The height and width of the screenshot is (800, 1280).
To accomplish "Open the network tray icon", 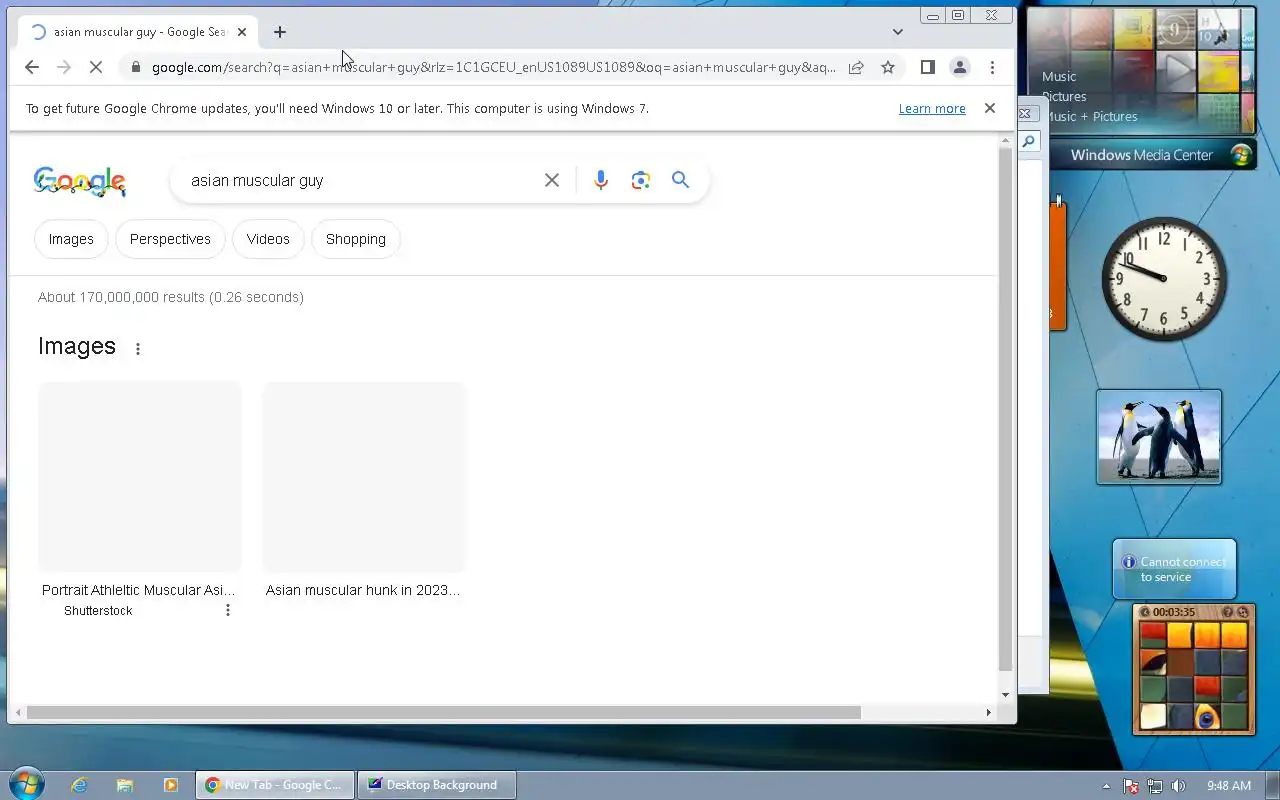I will coord(1155,786).
